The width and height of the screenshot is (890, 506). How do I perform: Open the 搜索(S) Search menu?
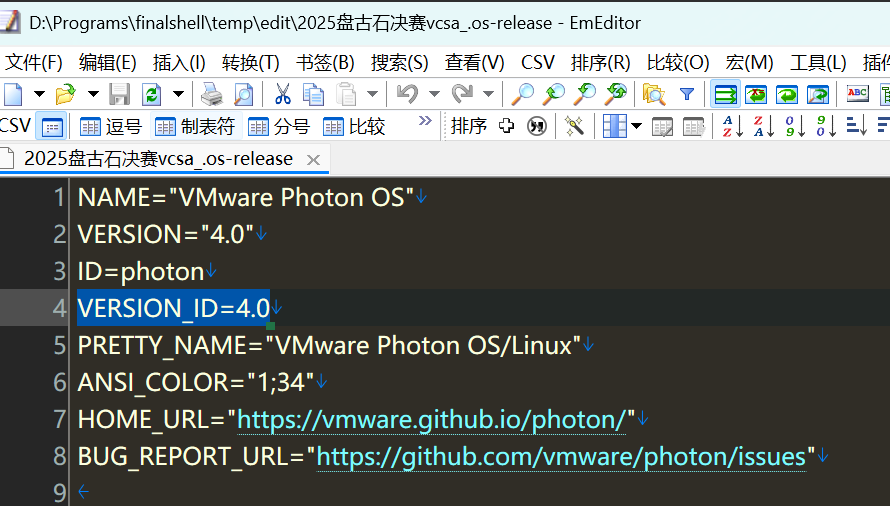(x=400, y=62)
